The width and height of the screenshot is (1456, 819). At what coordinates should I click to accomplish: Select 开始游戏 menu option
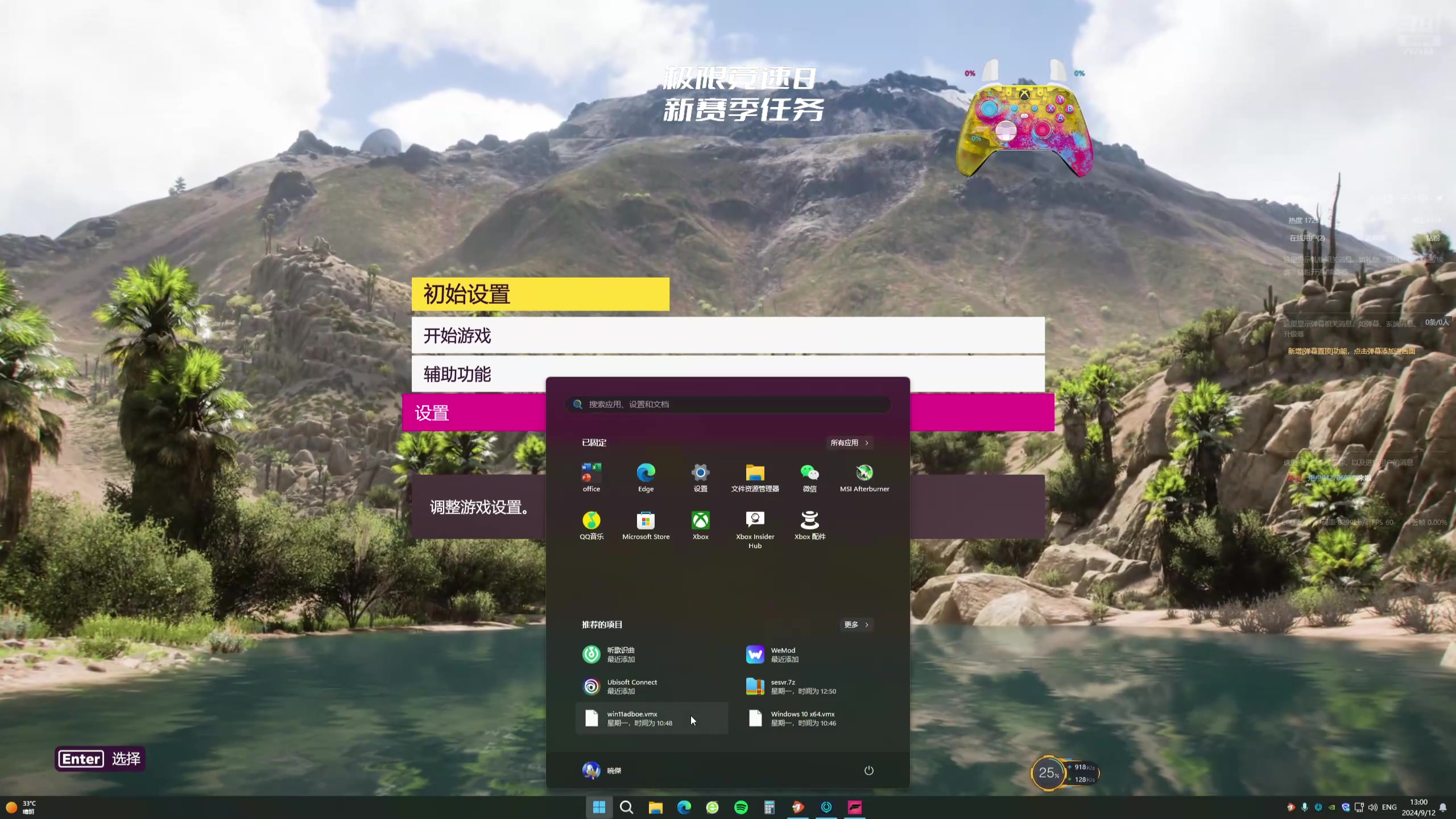[727, 334]
